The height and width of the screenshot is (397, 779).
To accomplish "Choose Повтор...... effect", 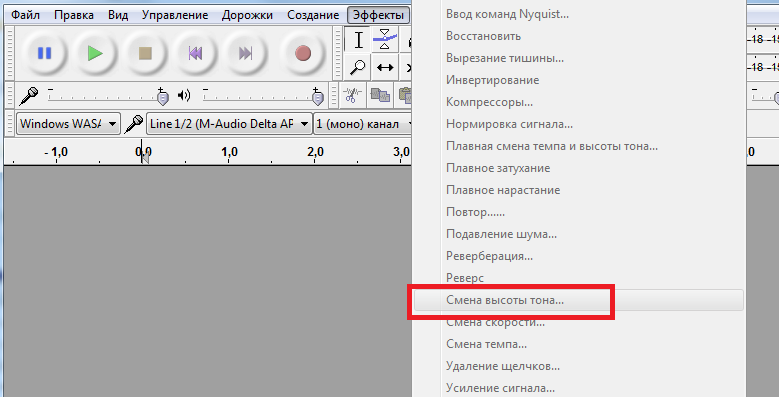I will tap(579, 212).
